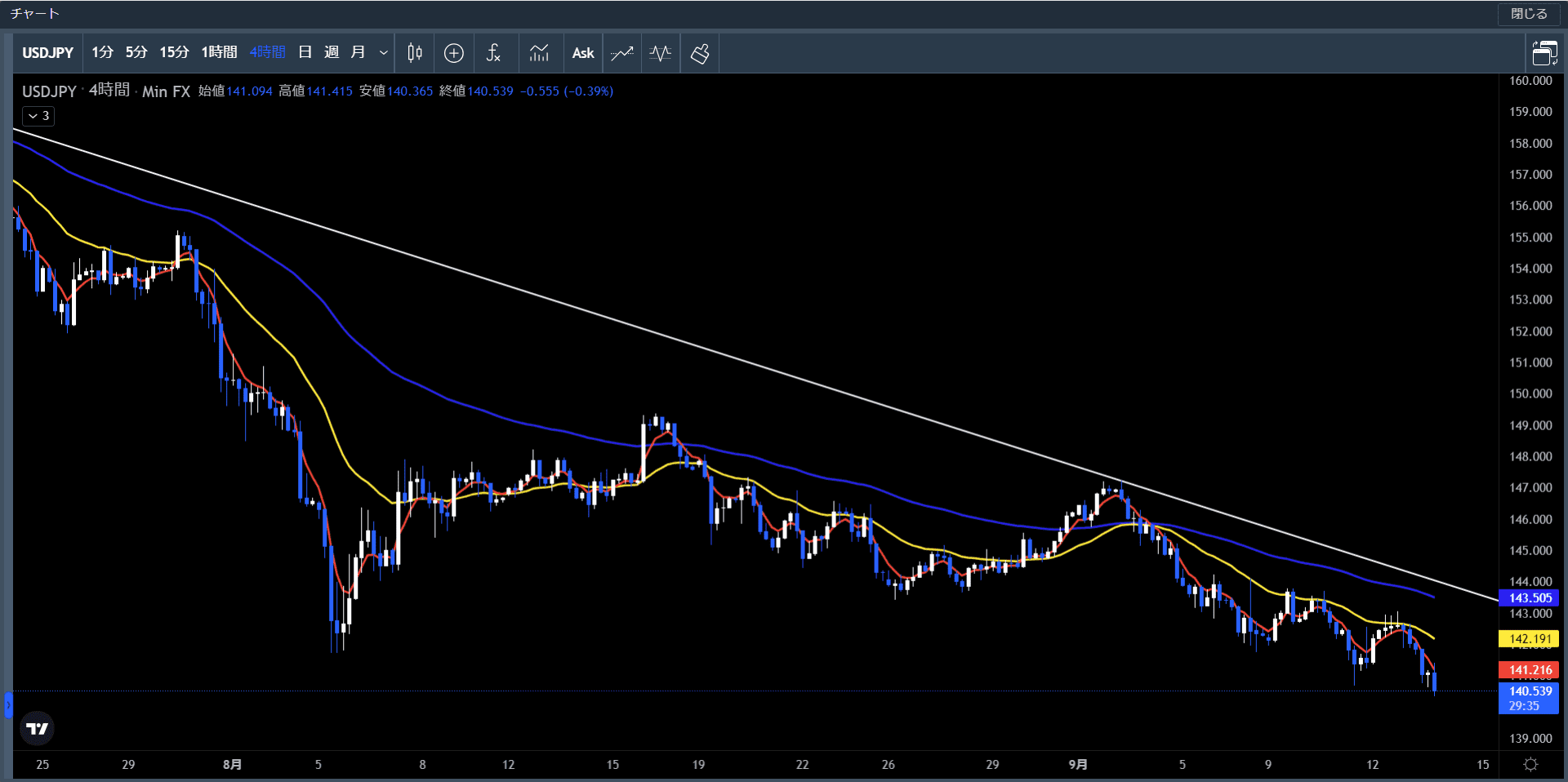Click the blue 143.505 moving average label

1529,598
